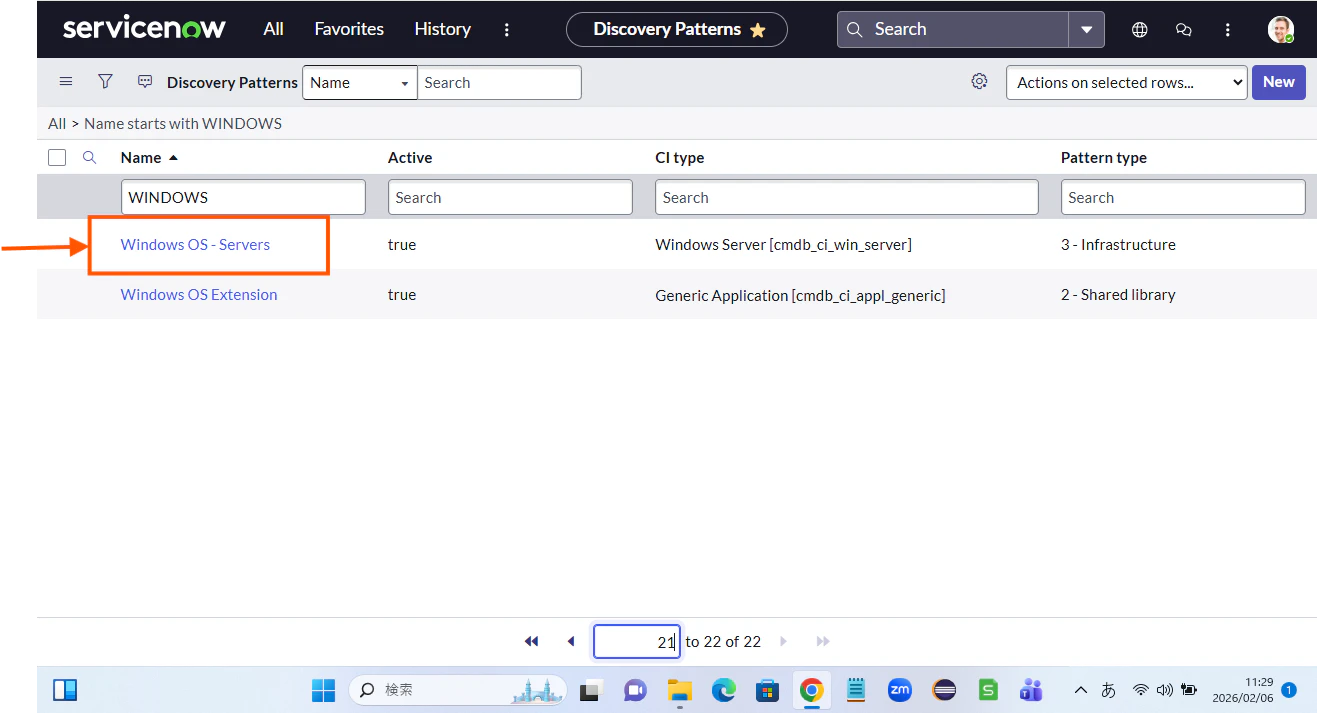Click the Name filter box containing WINDOWS
The width and height of the screenshot is (1317, 713).
tap(243, 197)
